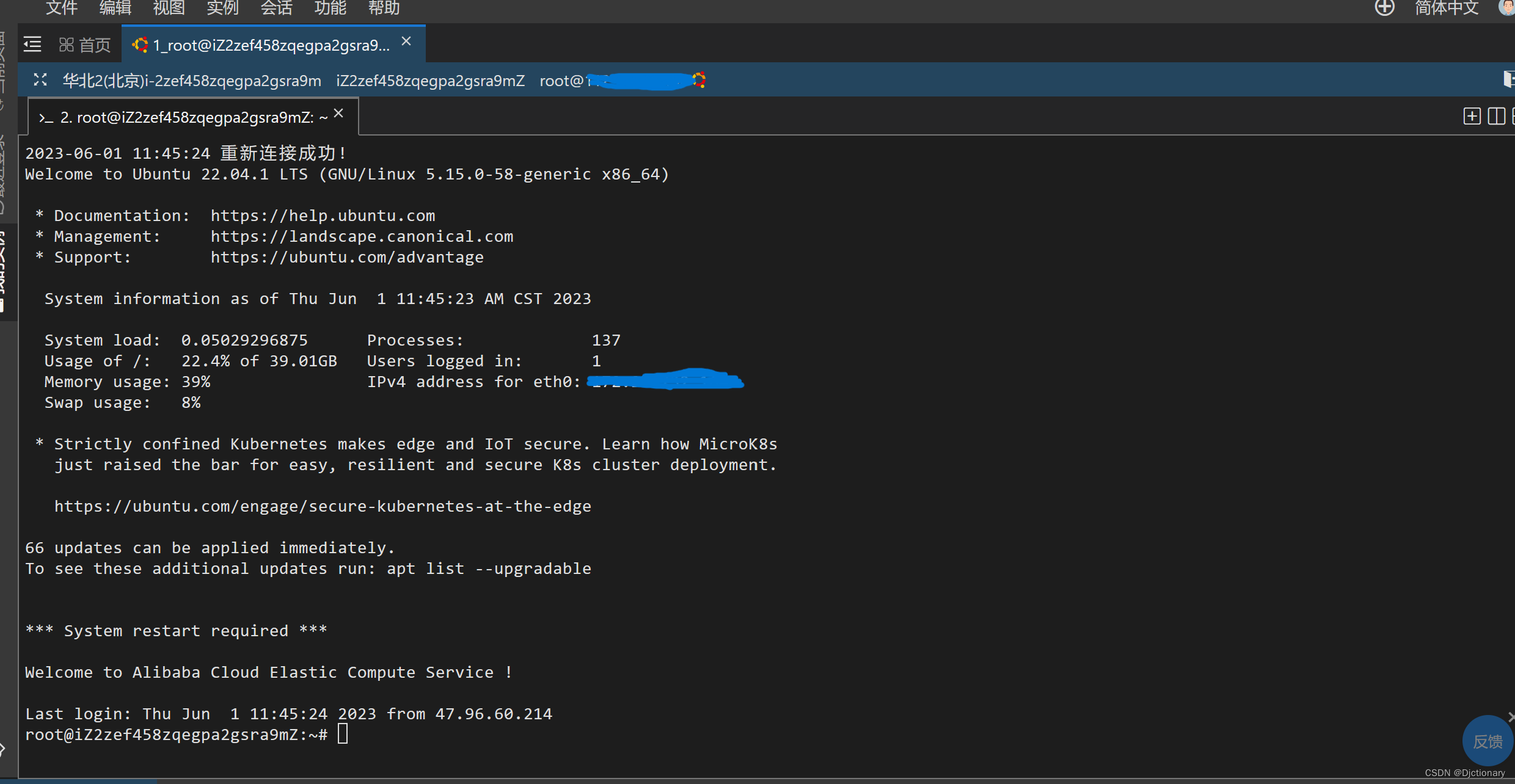1515x784 pixels.
Task: Collapse the sidebar list icon
Action: [x=32, y=45]
